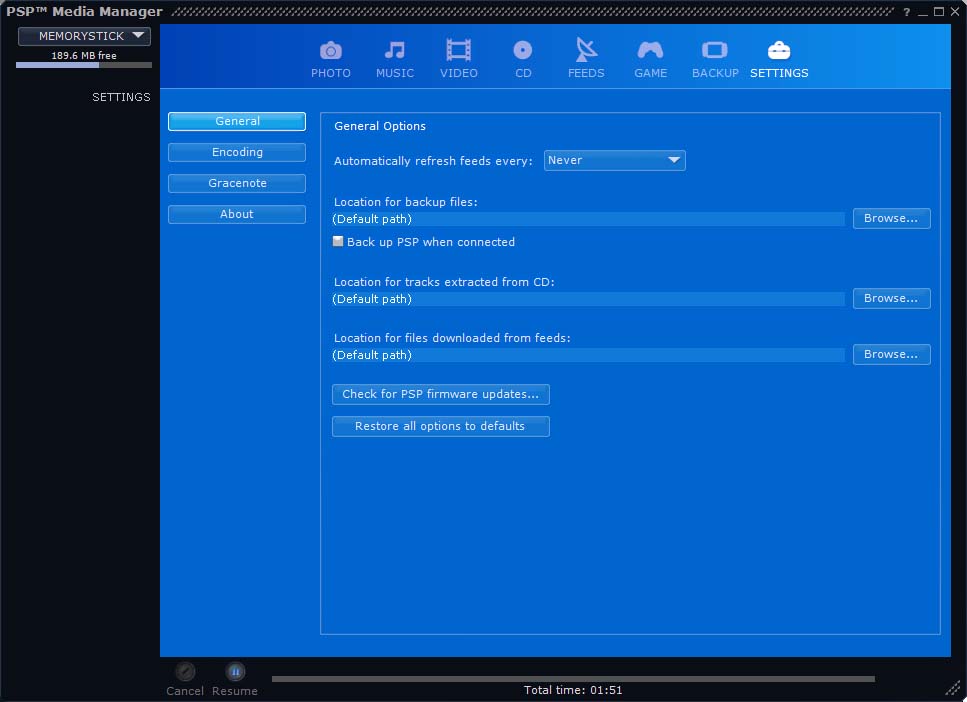Open the Backup PSP icon

[715, 50]
